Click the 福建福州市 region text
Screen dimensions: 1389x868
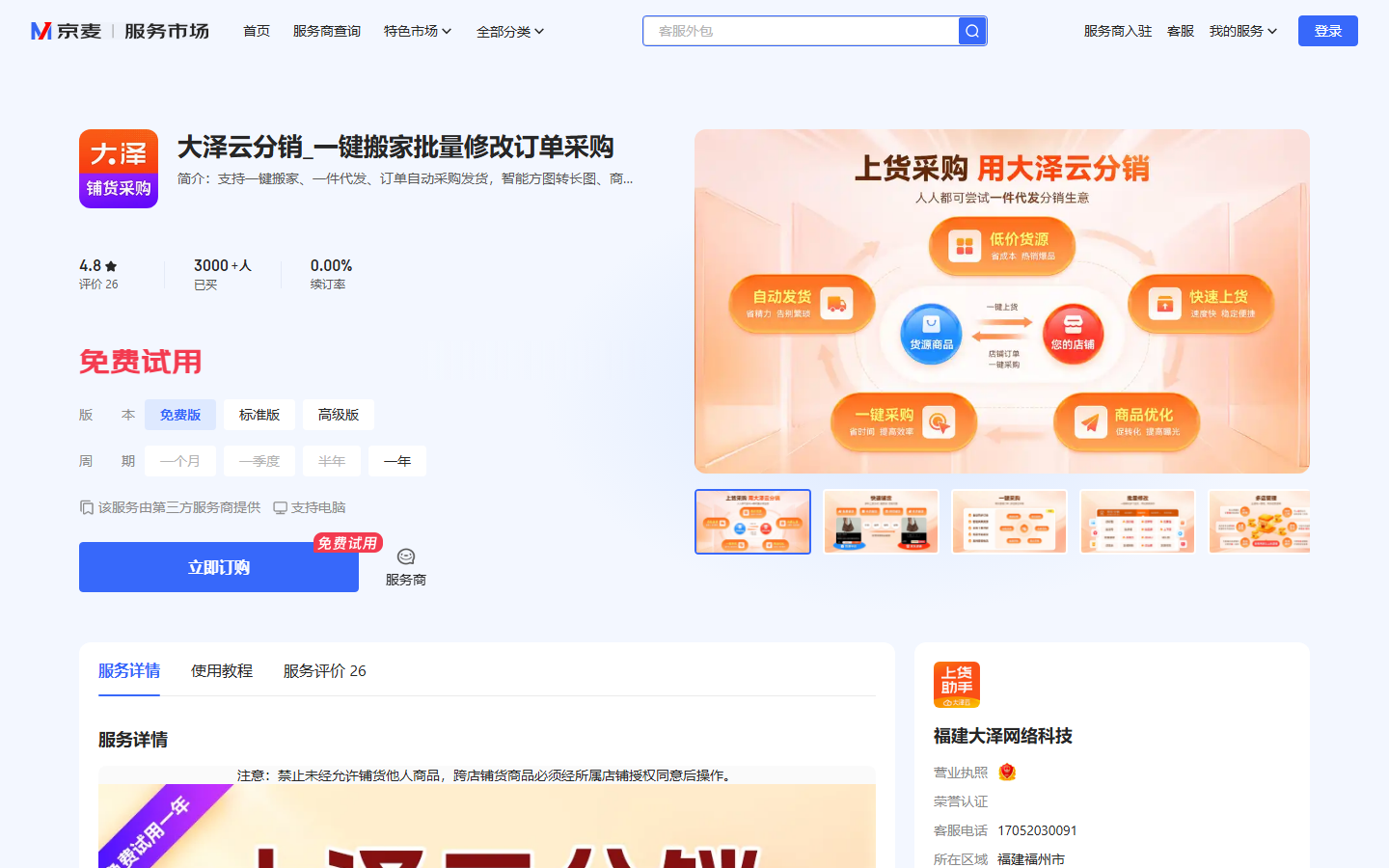(x=1031, y=858)
